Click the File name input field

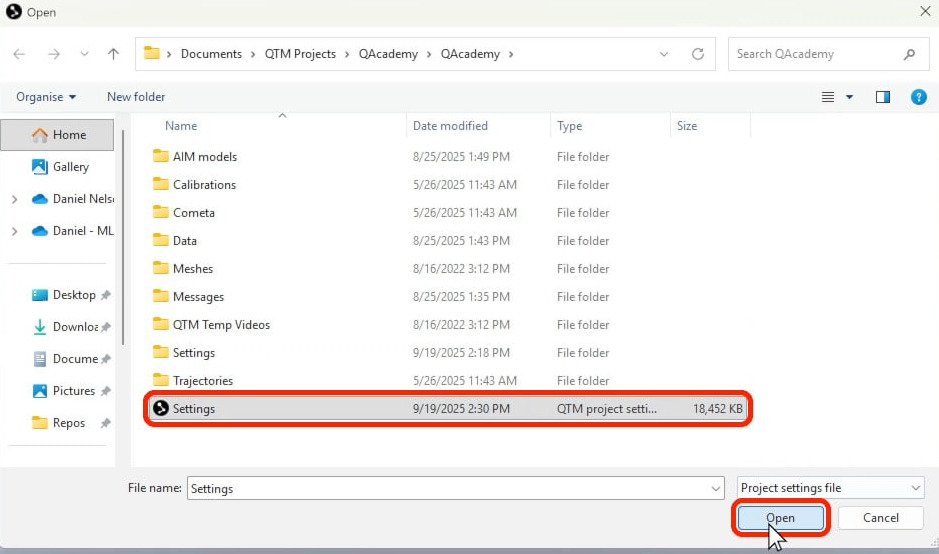pyautogui.click(x=456, y=488)
